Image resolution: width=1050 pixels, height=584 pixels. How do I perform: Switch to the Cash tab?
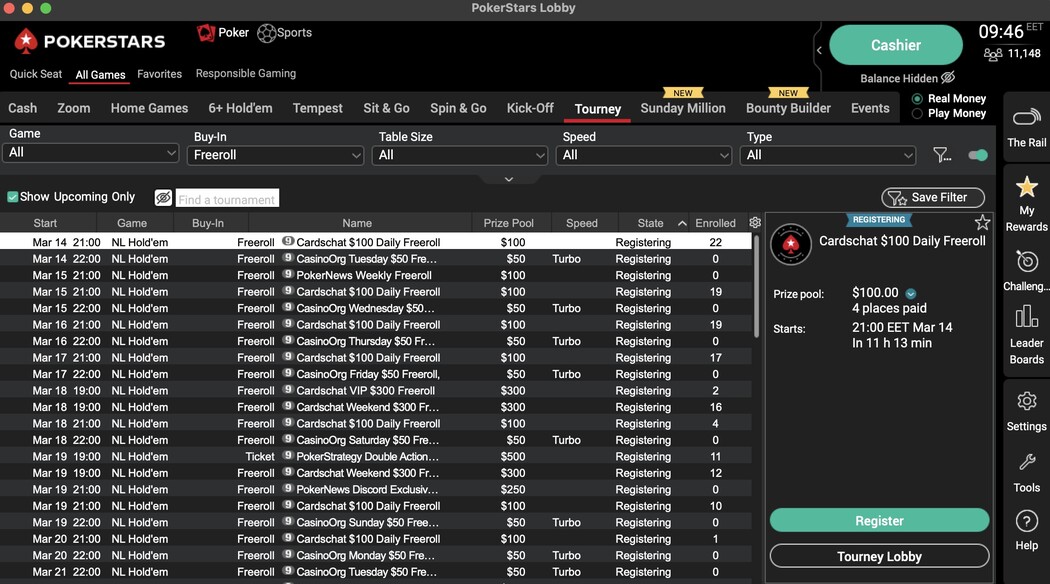click(x=23, y=108)
